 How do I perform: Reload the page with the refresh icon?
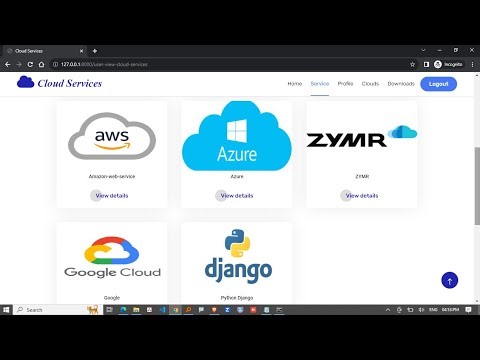point(30,64)
